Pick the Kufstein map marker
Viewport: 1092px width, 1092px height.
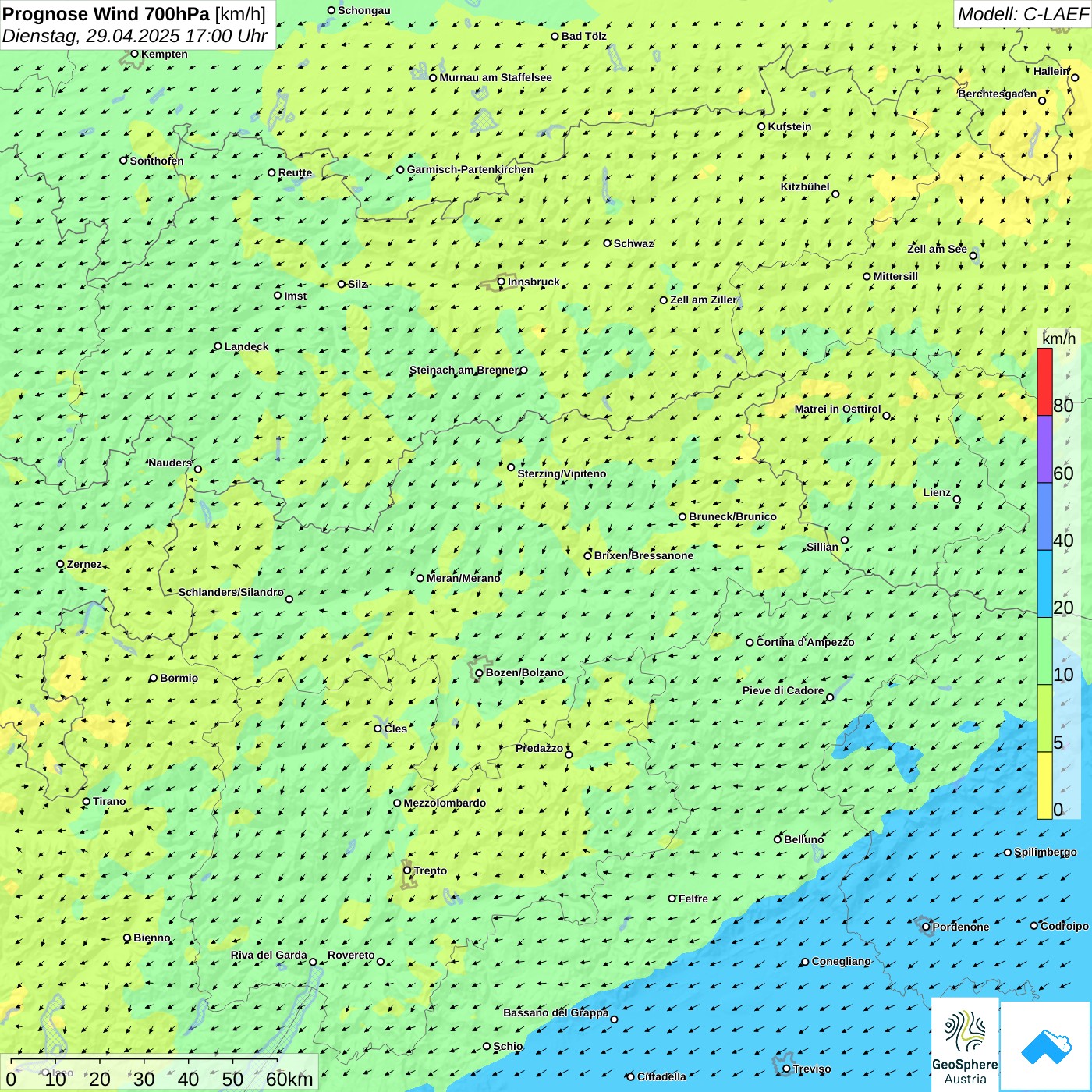coord(762,126)
